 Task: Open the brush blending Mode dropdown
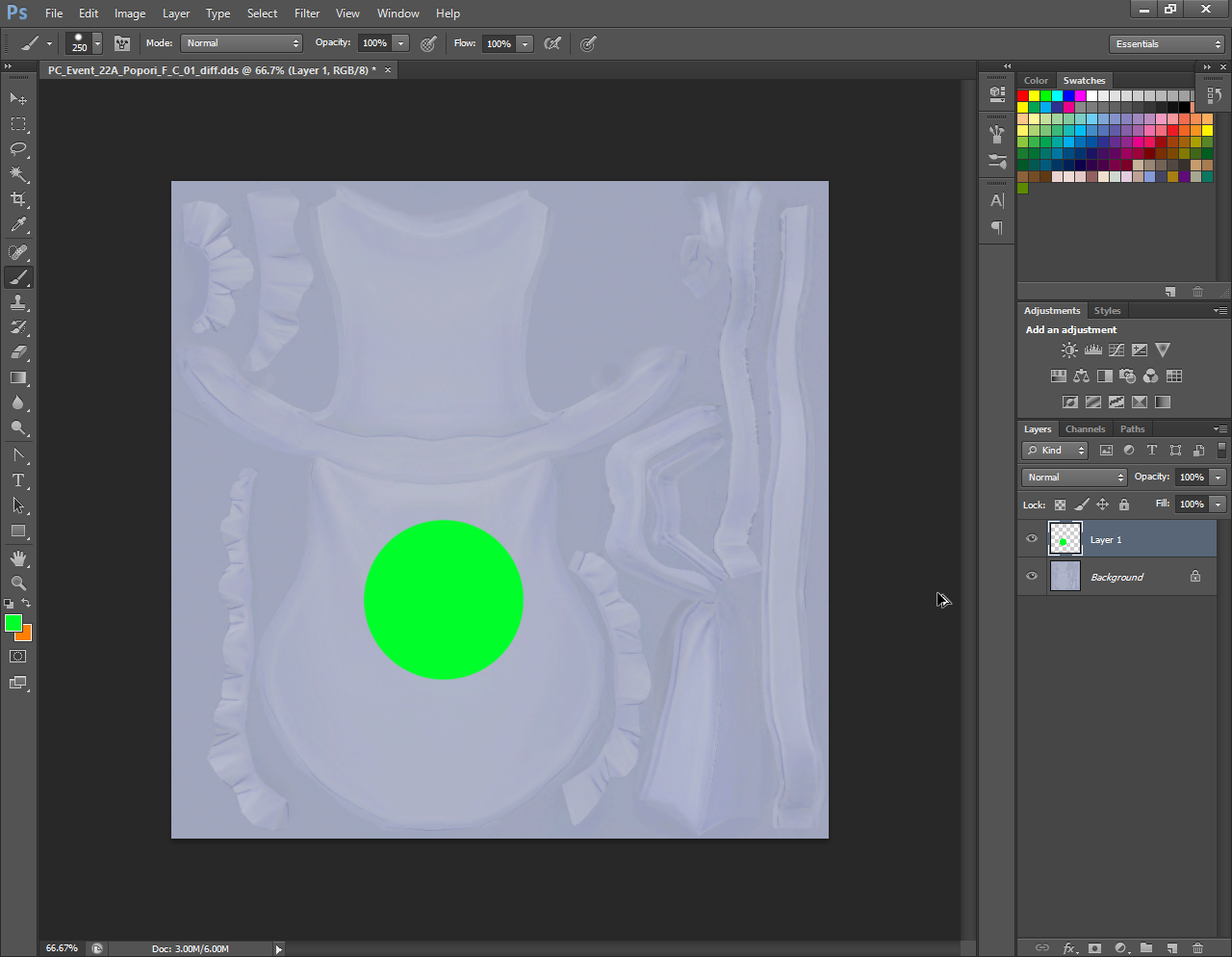click(242, 43)
